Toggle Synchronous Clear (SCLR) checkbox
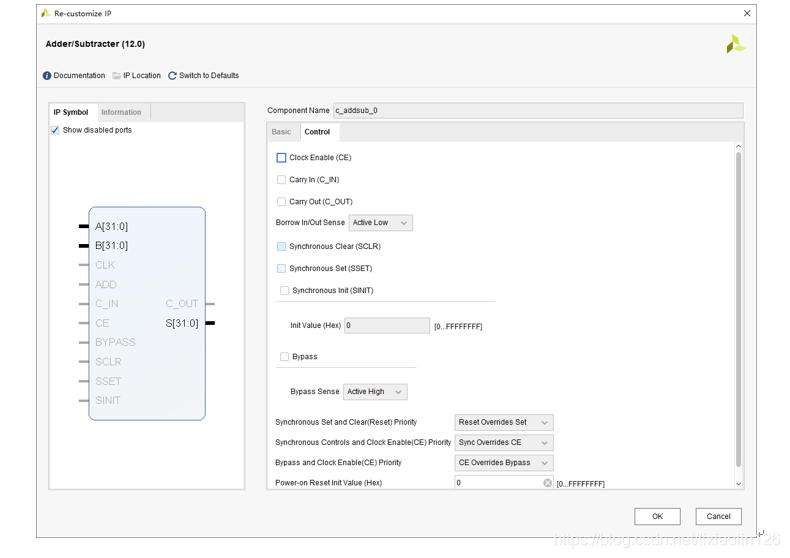790x558 pixels. 281,246
